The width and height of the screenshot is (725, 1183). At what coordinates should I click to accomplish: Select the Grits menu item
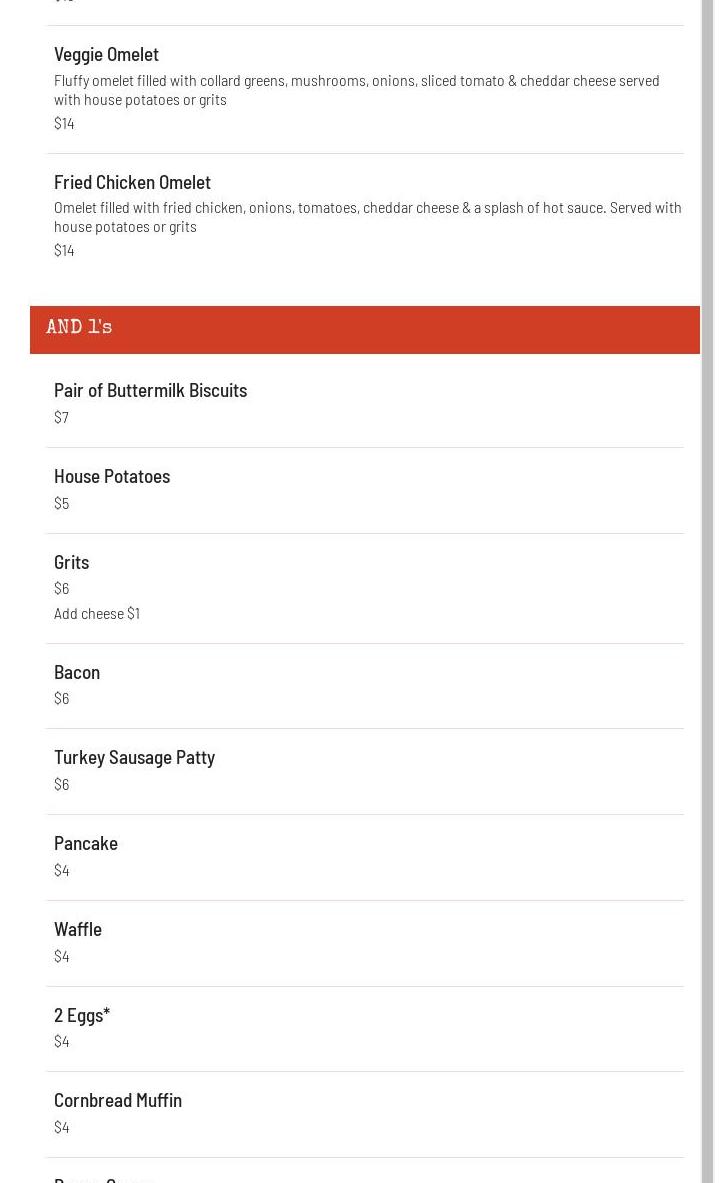pos(71,563)
